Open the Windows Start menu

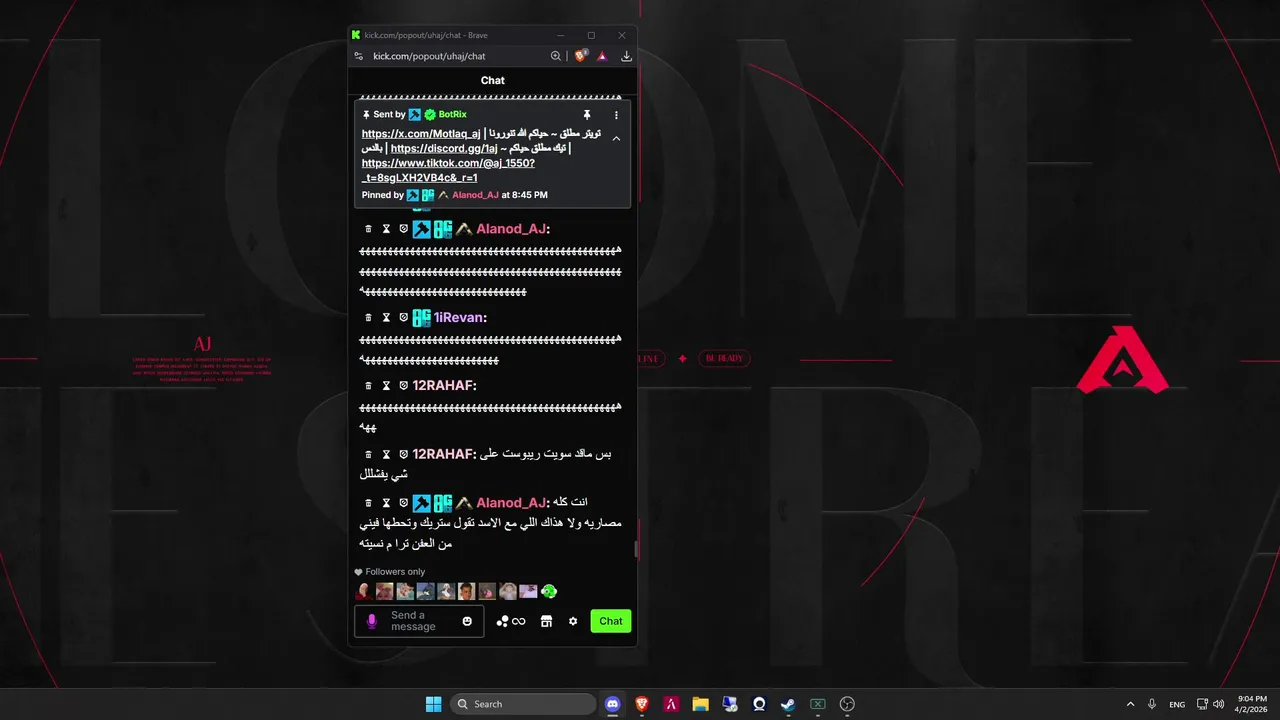(x=433, y=704)
